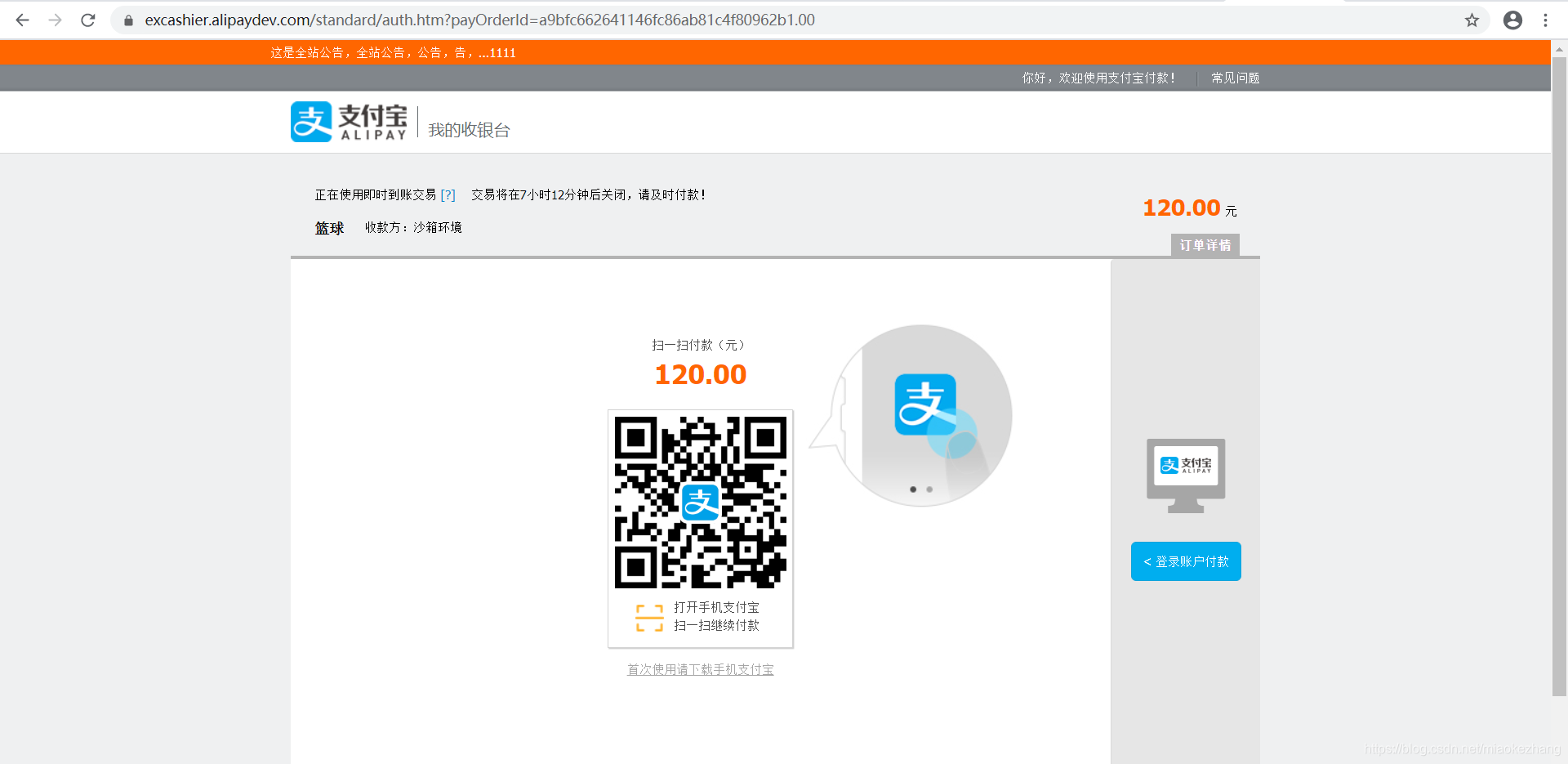Select the second carousel dot indicator
The width and height of the screenshot is (1568, 764).
(x=929, y=489)
